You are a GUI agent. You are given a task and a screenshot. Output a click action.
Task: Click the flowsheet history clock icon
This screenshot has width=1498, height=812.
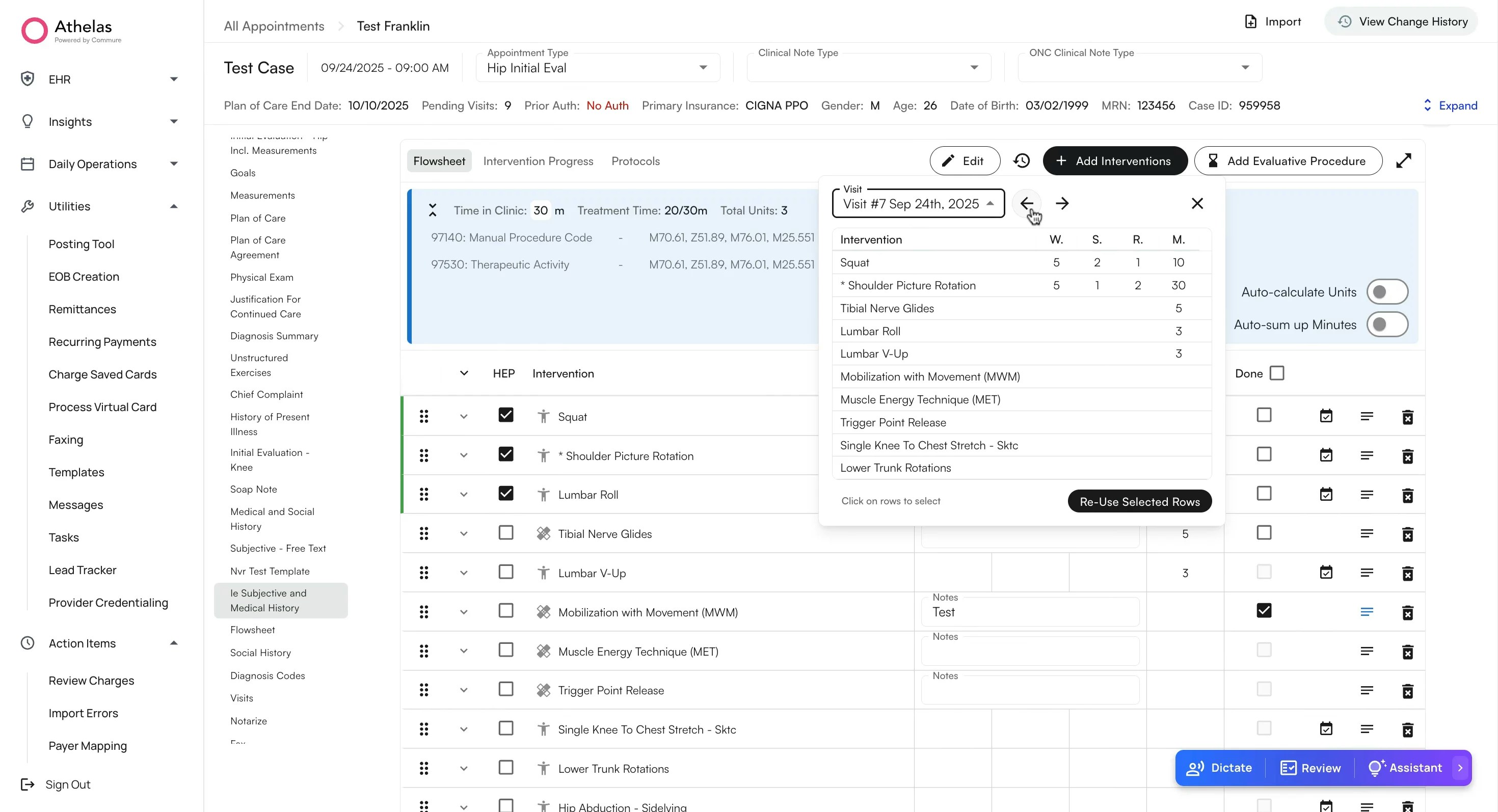pyautogui.click(x=1021, y=160)
